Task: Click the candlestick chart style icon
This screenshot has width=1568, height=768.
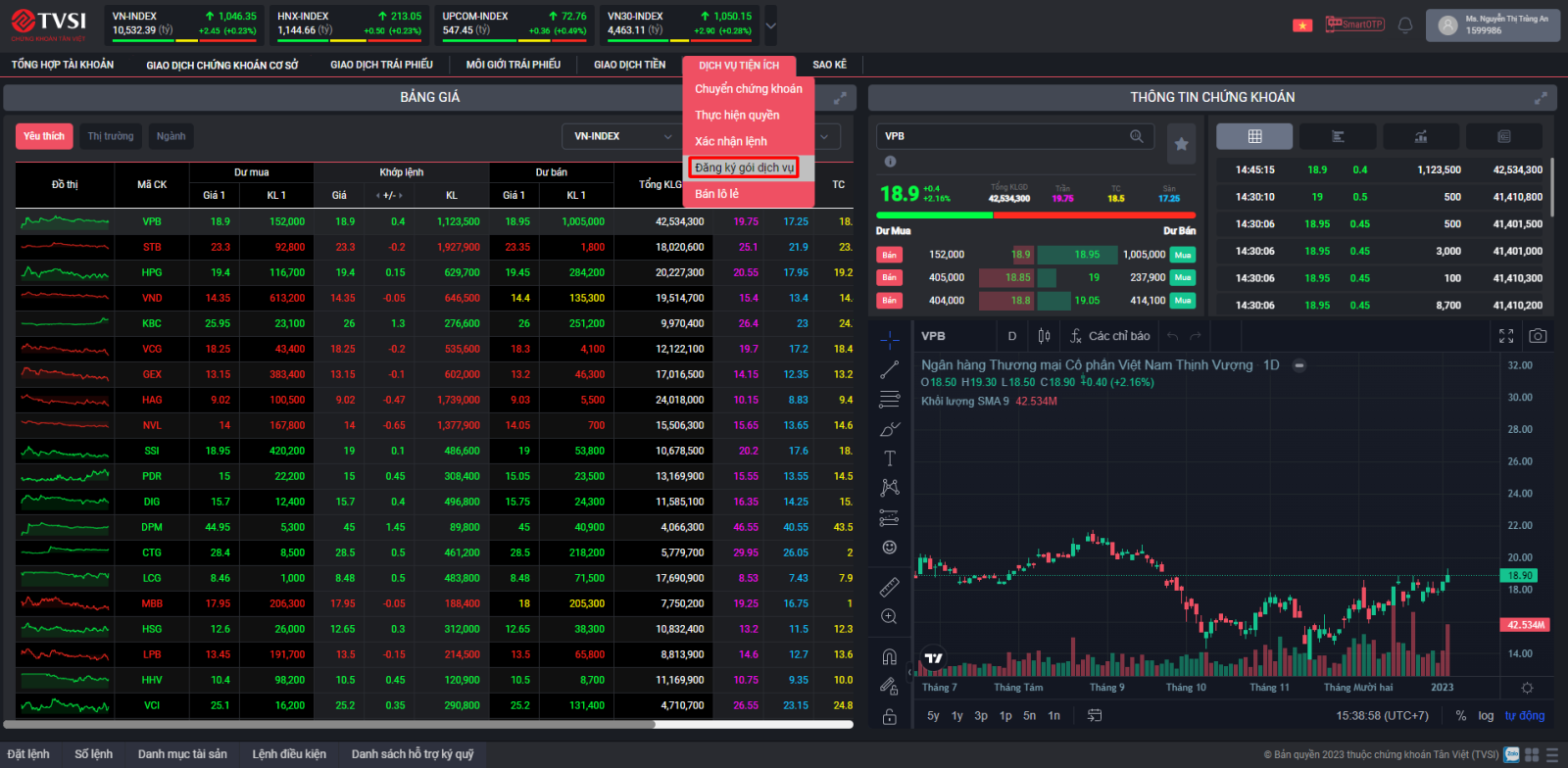Action: [x=1044, y=336]
